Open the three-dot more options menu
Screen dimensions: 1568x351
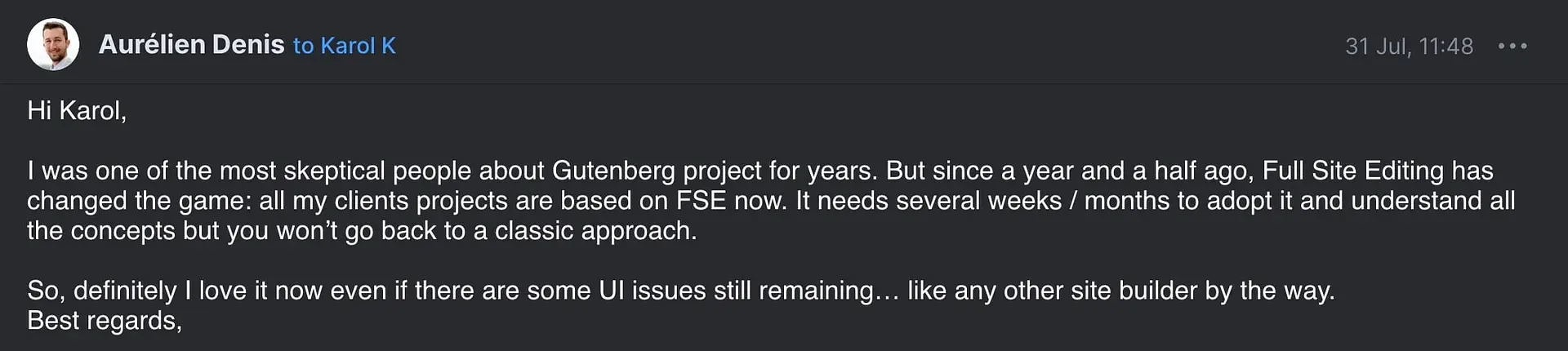pos(1512,47)
